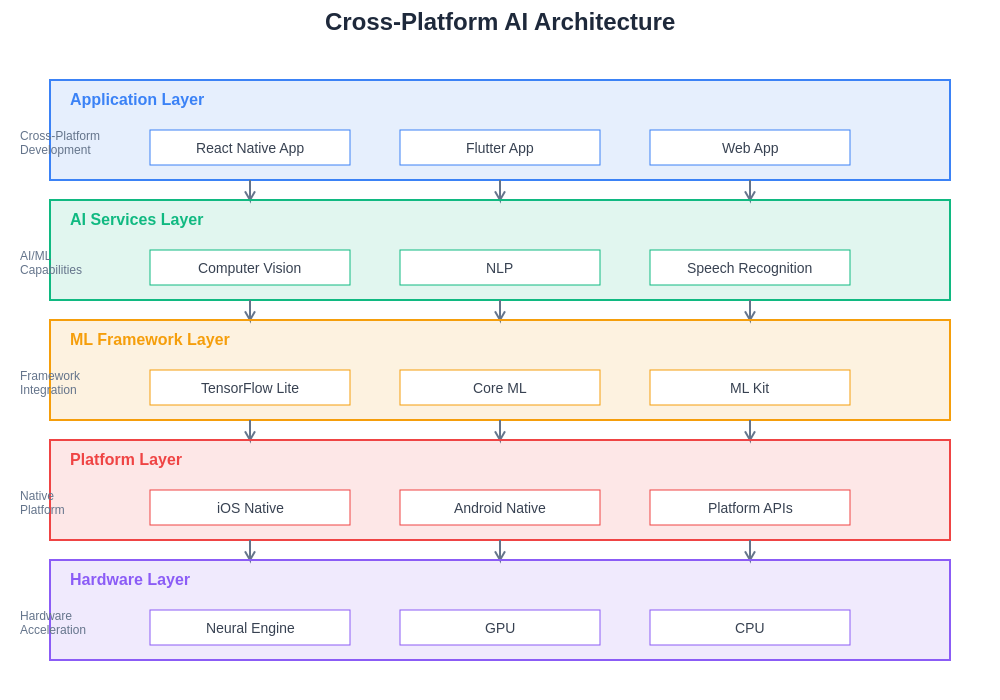Select the Platform APIs box
The width and height of the screenshot is (1000, 700).
[x=750, y=508]
